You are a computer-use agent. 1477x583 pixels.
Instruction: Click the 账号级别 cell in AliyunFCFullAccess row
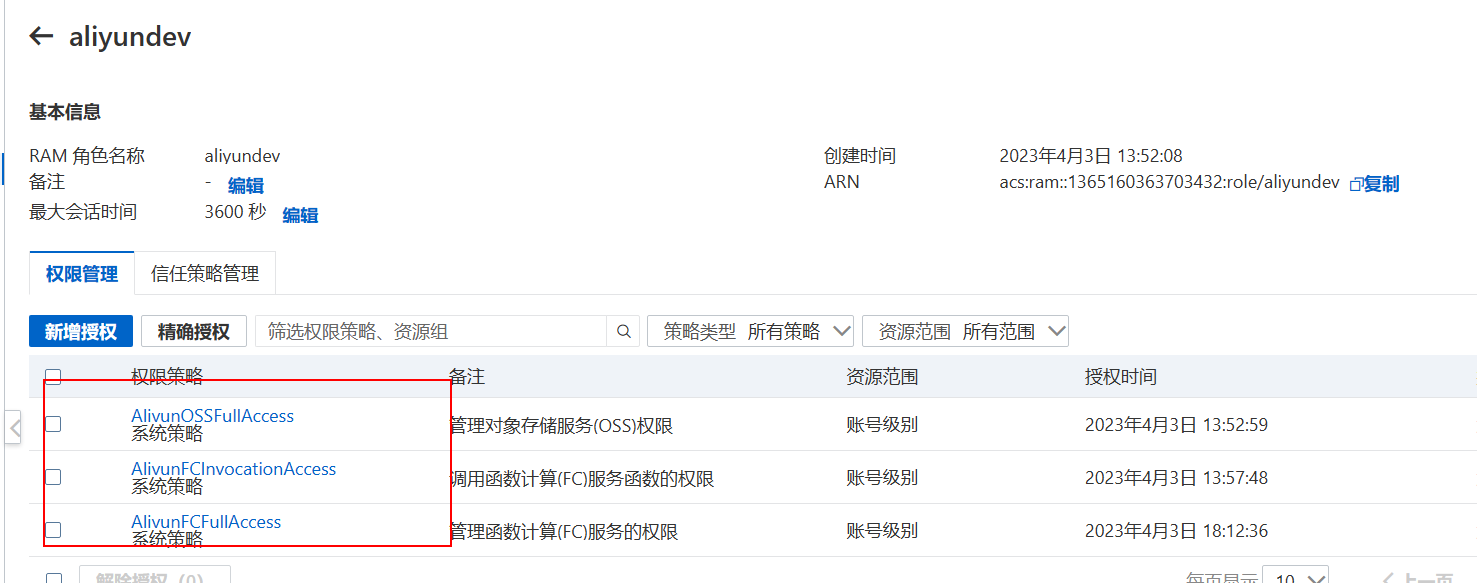click(882, 531)
